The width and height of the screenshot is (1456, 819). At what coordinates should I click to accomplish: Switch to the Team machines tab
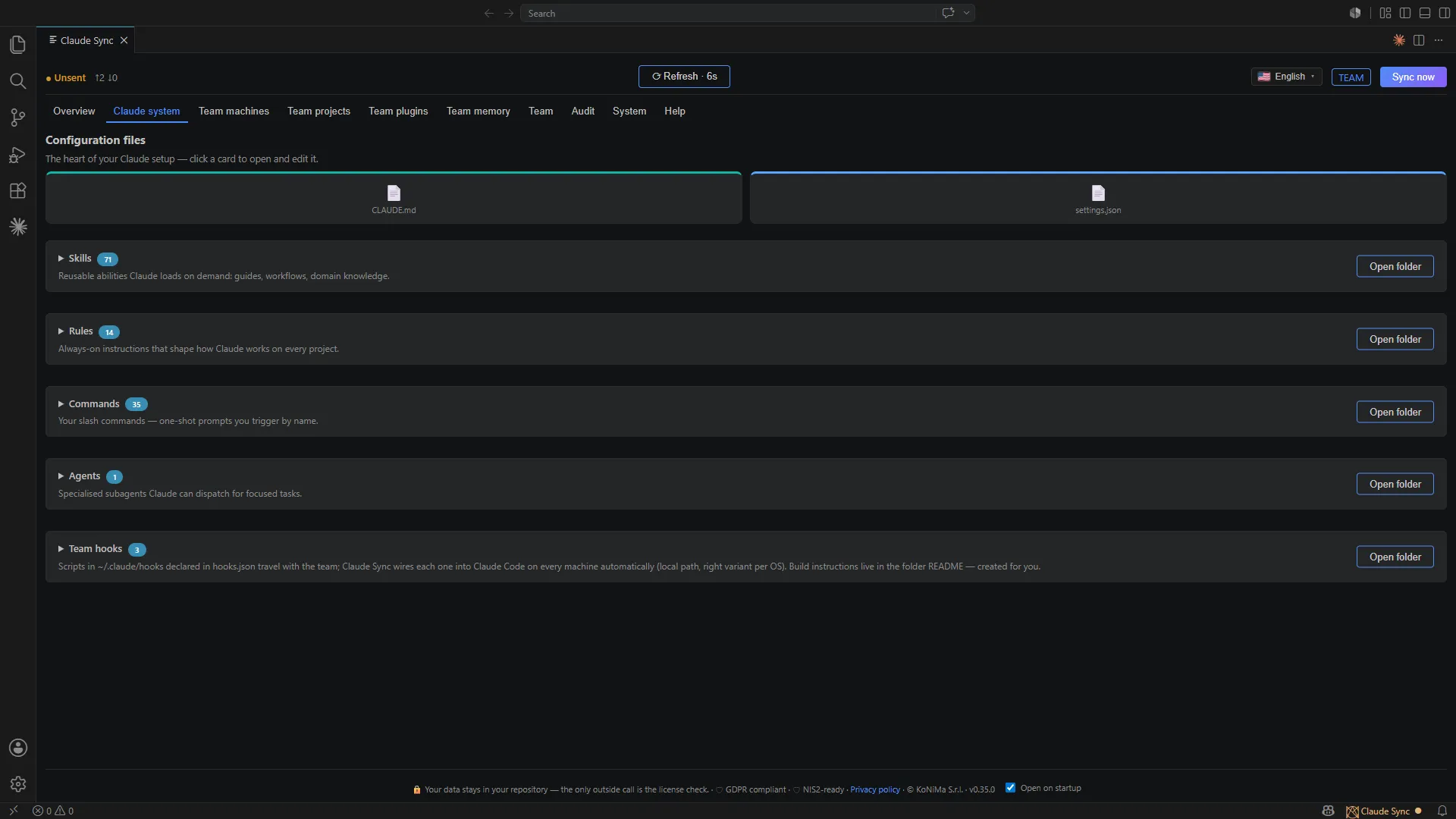(234, 111)
